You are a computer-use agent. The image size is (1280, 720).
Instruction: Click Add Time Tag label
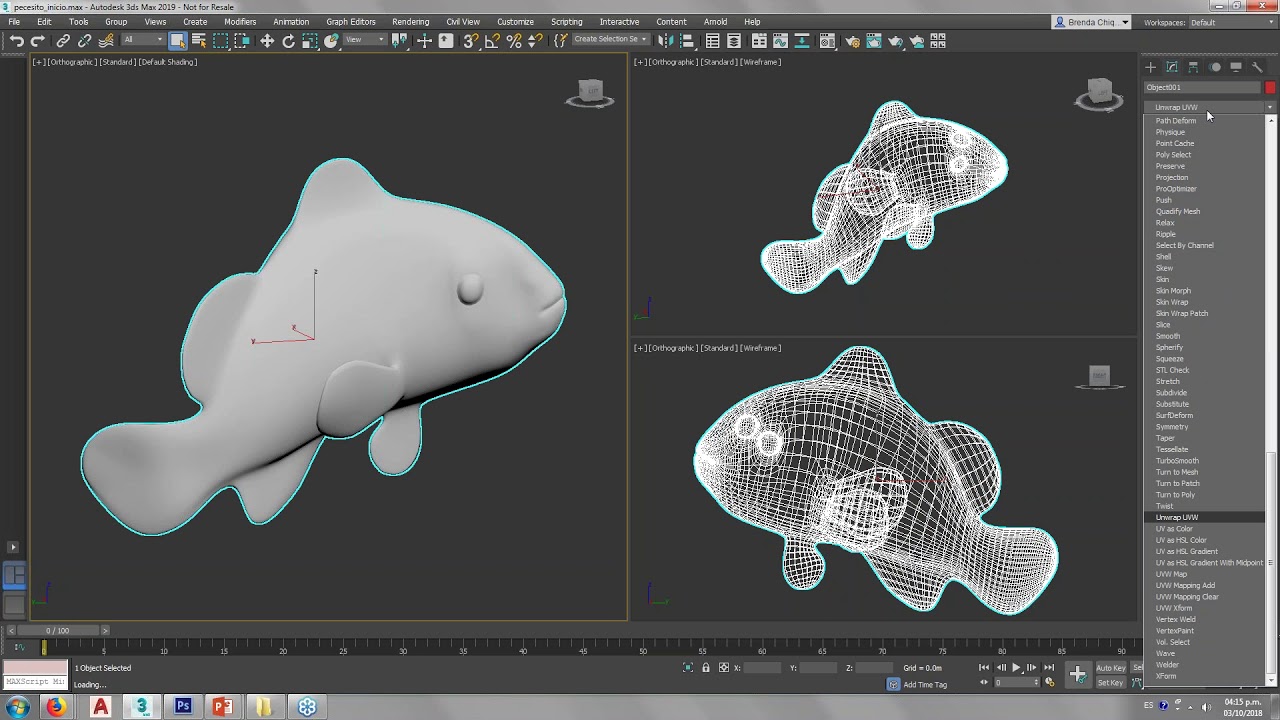(925, 685)
